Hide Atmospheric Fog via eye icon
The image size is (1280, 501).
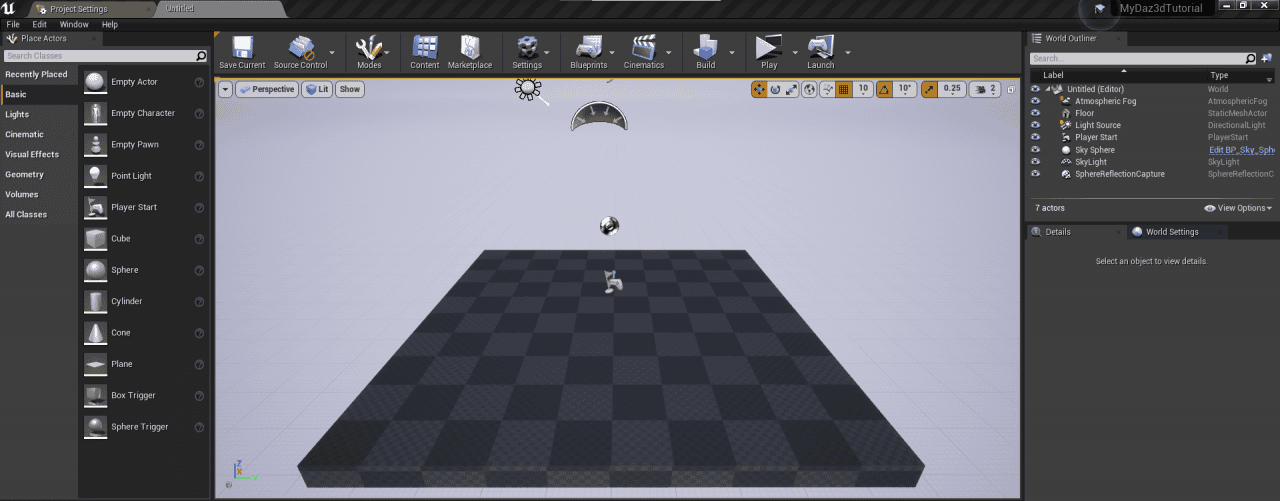[1035, 101]
